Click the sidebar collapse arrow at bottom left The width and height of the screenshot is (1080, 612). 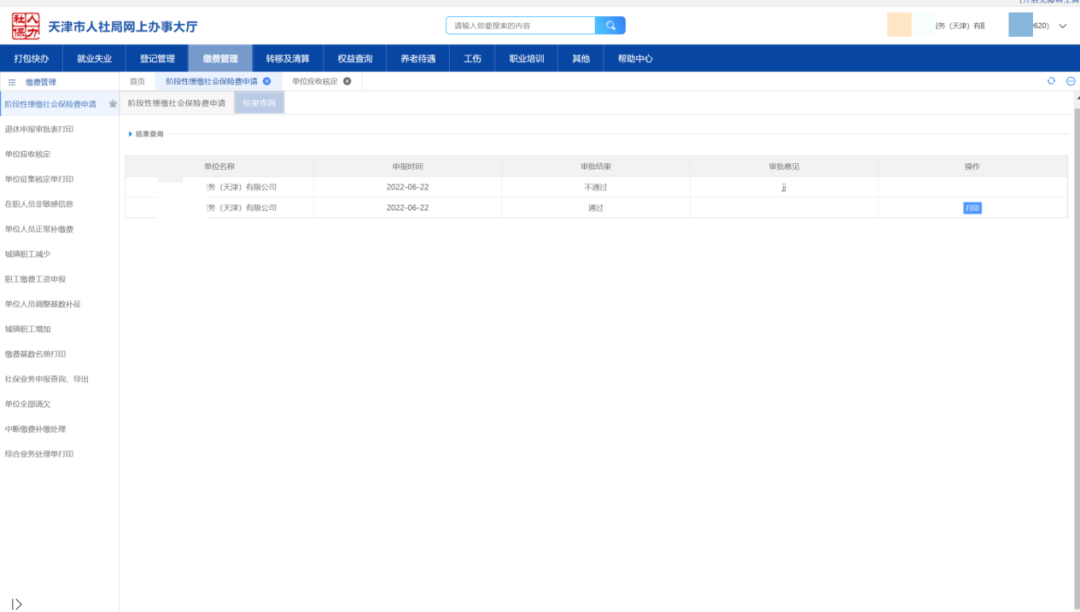pyautogui.click(x=16, y=603)
